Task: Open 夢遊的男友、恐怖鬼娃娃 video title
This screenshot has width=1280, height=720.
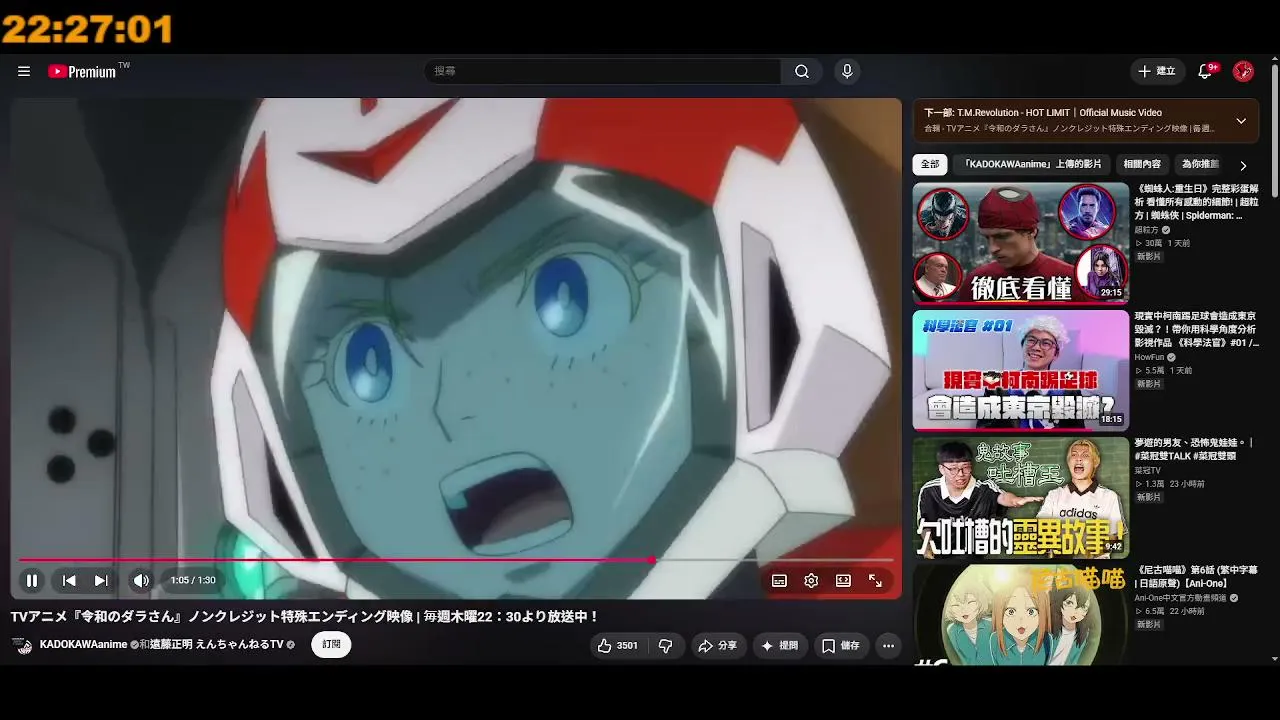Action: tap(1194, 449)
